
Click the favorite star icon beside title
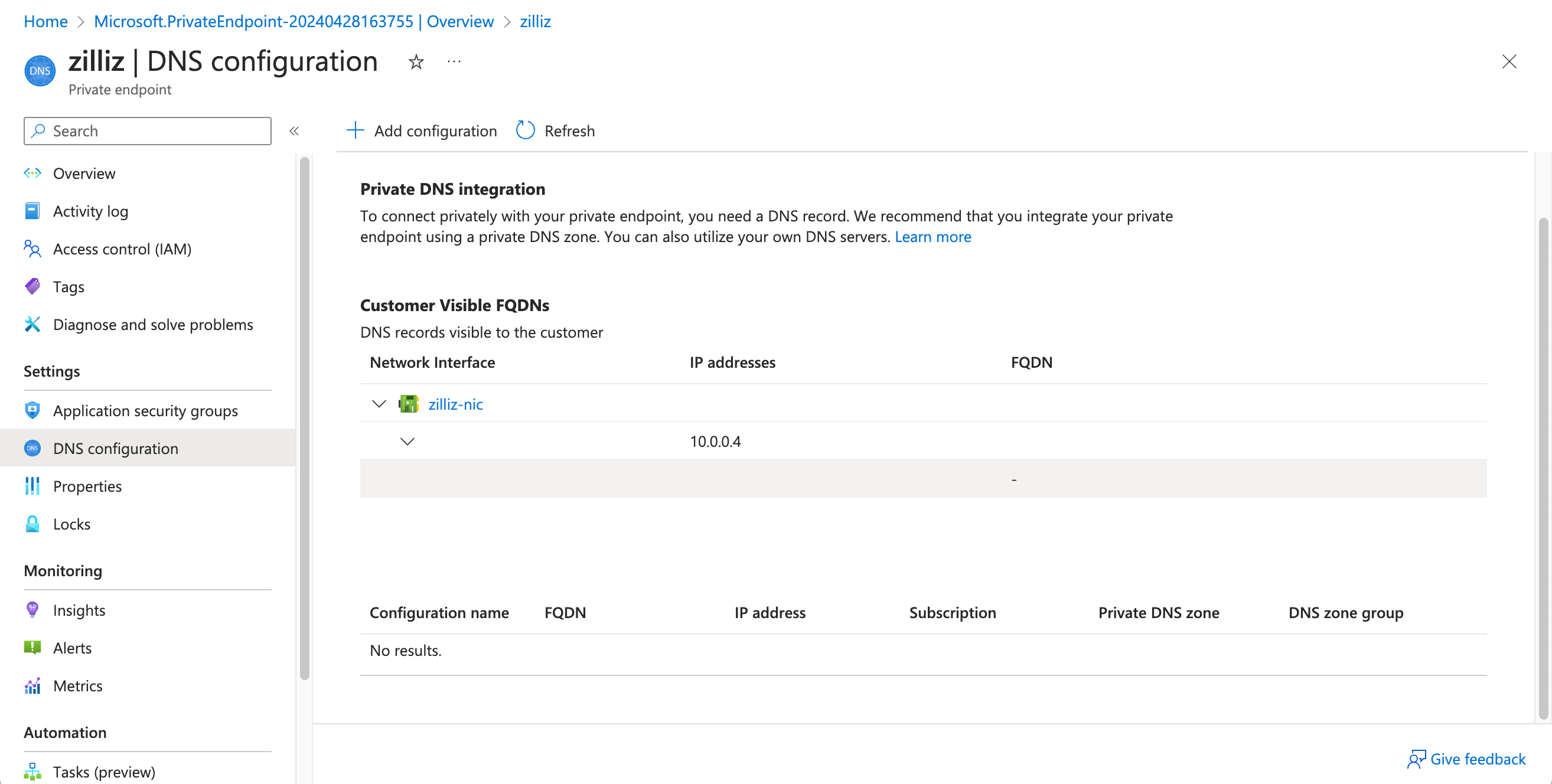click(x=416, y=62)
